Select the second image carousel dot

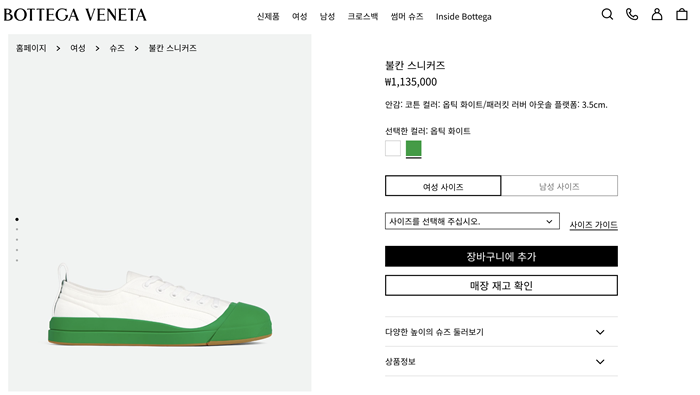click(x=17, y=229)
